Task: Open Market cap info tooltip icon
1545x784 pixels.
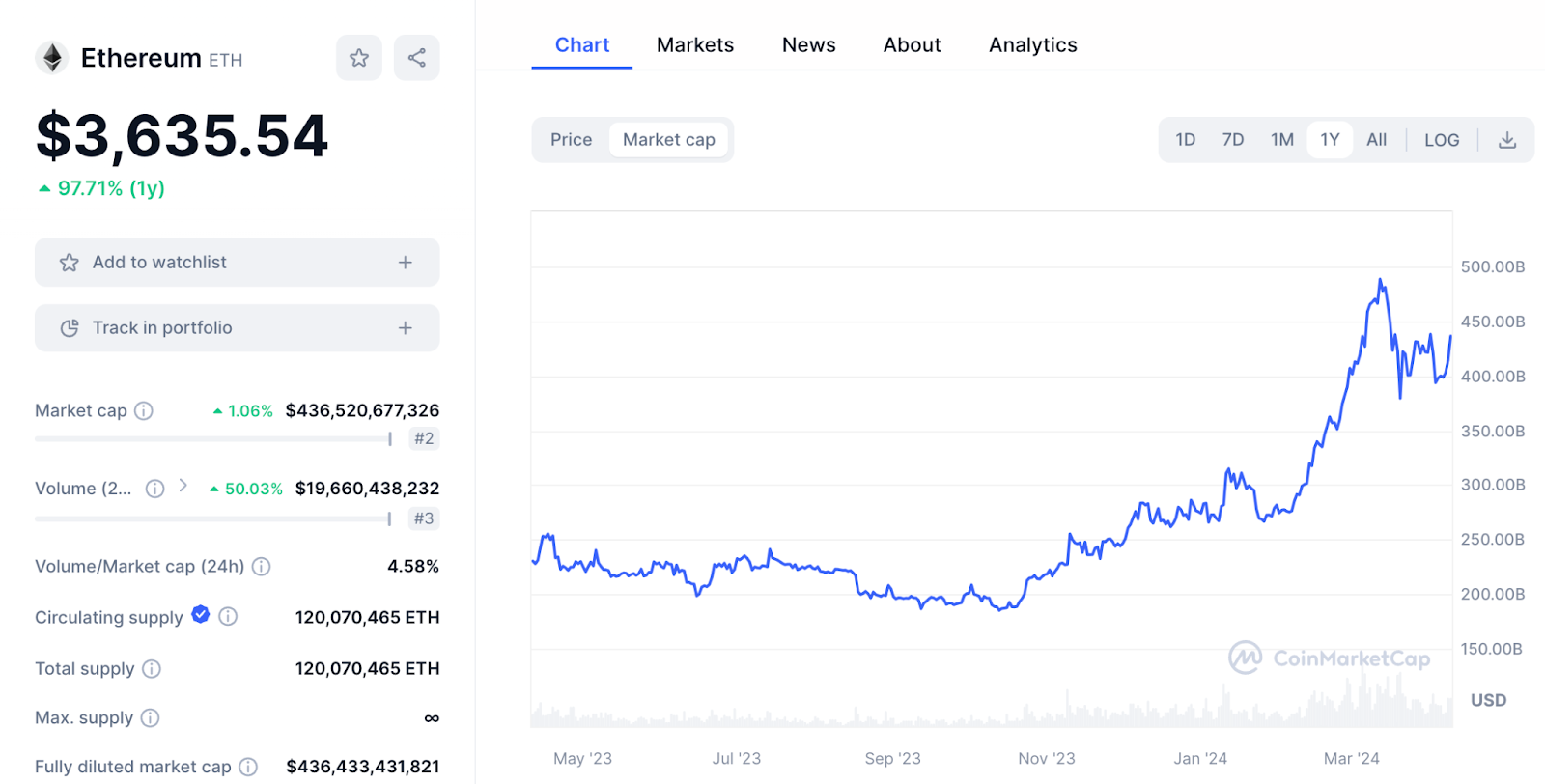Action: [144, 410]
